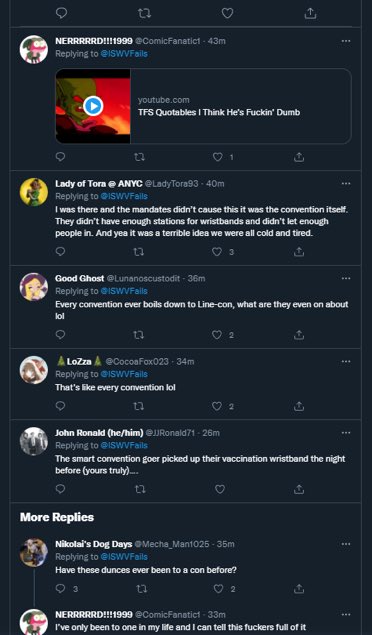Retweet Good Ghost's Line-con reply
Screen dimensions: 372x635
click(x=138, y=335)
